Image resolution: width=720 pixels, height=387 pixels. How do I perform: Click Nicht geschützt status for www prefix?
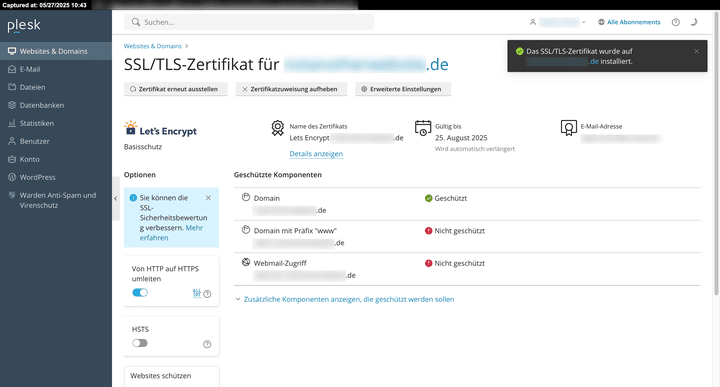(455, 231)
